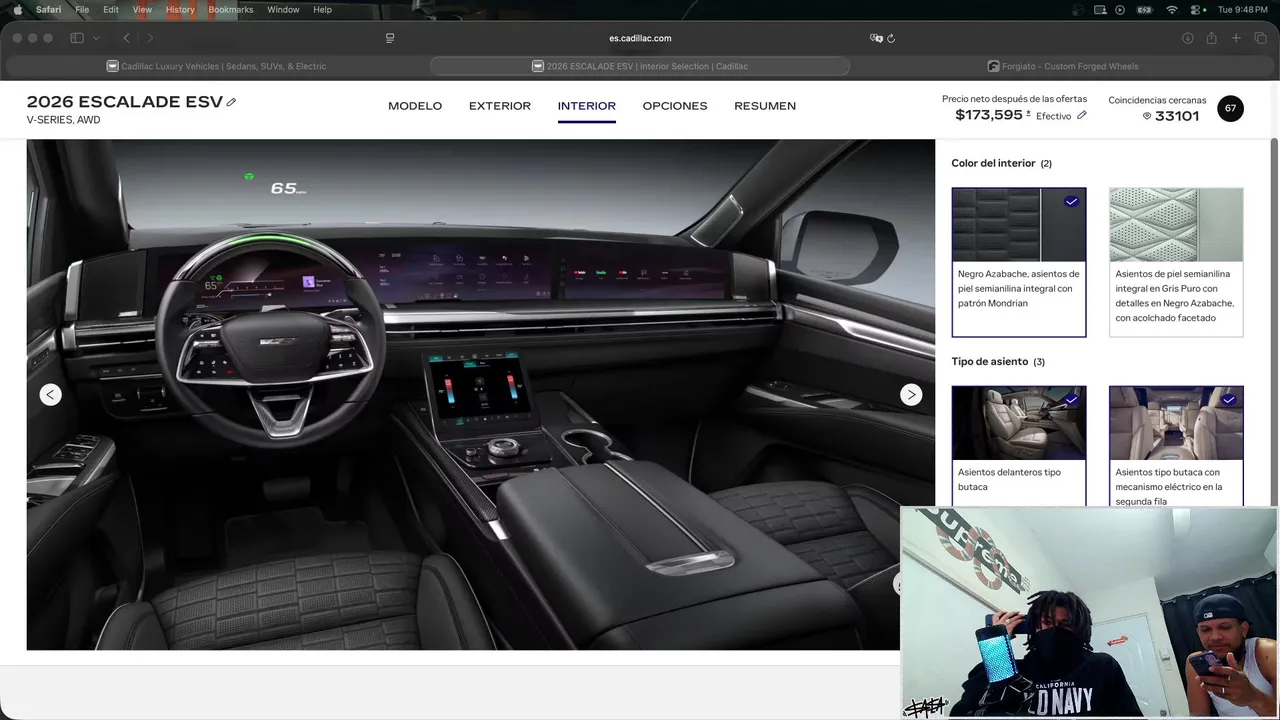Go to the RESUMEN step
1280x720 pixels.
click(x=765, y=106)
